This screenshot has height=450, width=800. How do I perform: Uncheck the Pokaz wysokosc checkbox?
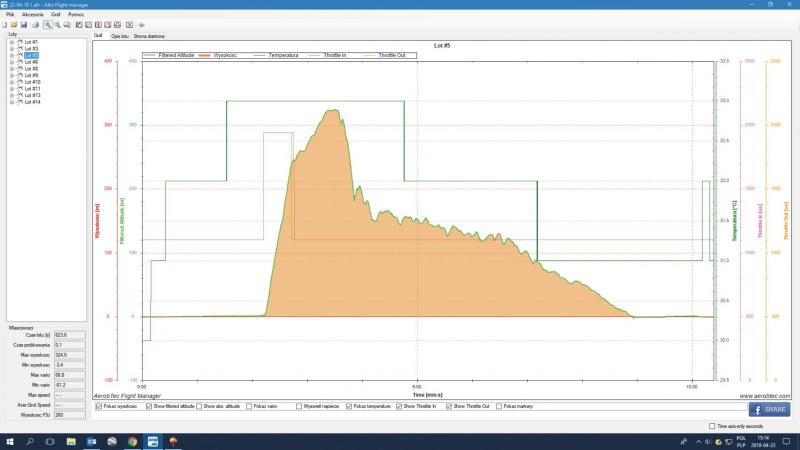click(x=98, y=407)
